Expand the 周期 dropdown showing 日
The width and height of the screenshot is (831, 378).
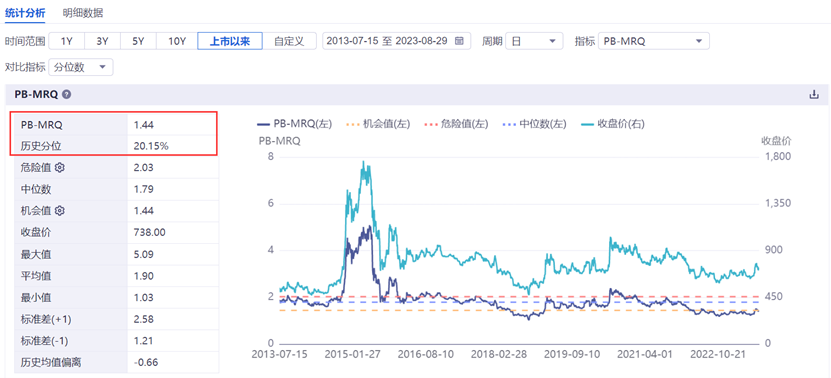click(x=534, y=41)
